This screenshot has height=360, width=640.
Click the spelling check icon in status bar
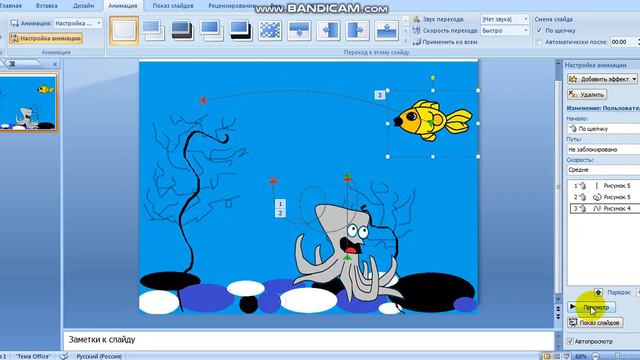(64, 356)
